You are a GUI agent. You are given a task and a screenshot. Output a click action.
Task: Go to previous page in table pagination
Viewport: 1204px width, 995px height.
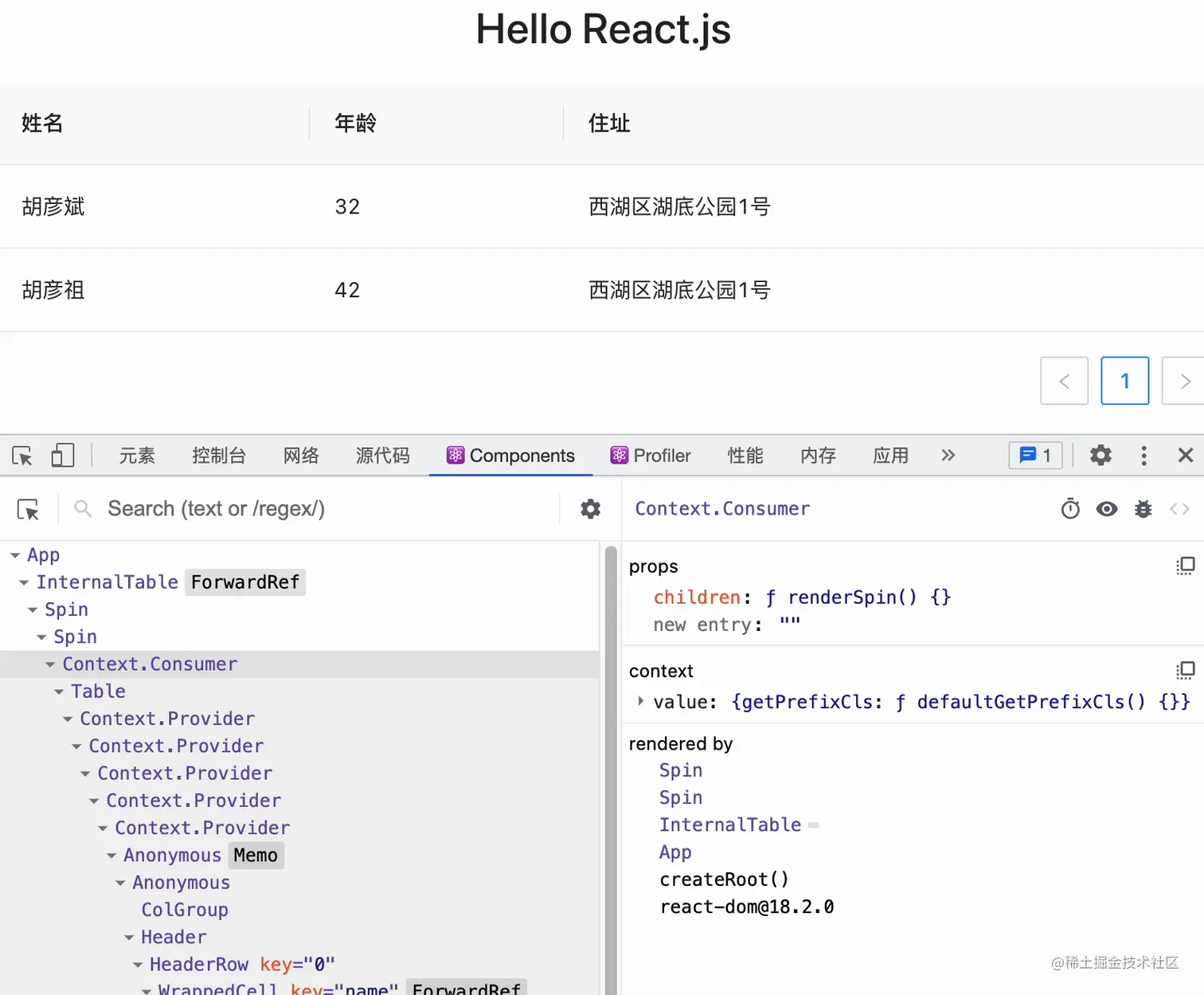1064,381
